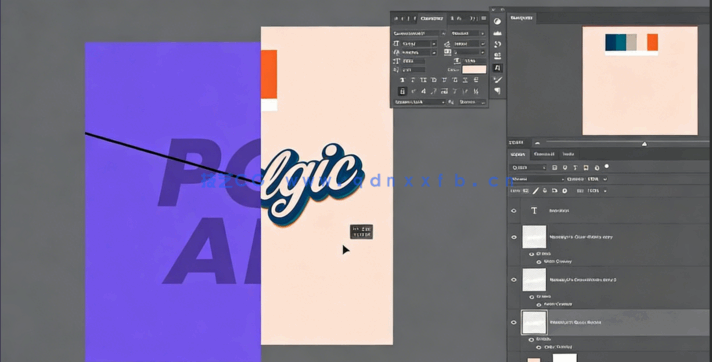Hide the text layer with its eye
This screenshot has width=712, height=362.
coord(514,211)
